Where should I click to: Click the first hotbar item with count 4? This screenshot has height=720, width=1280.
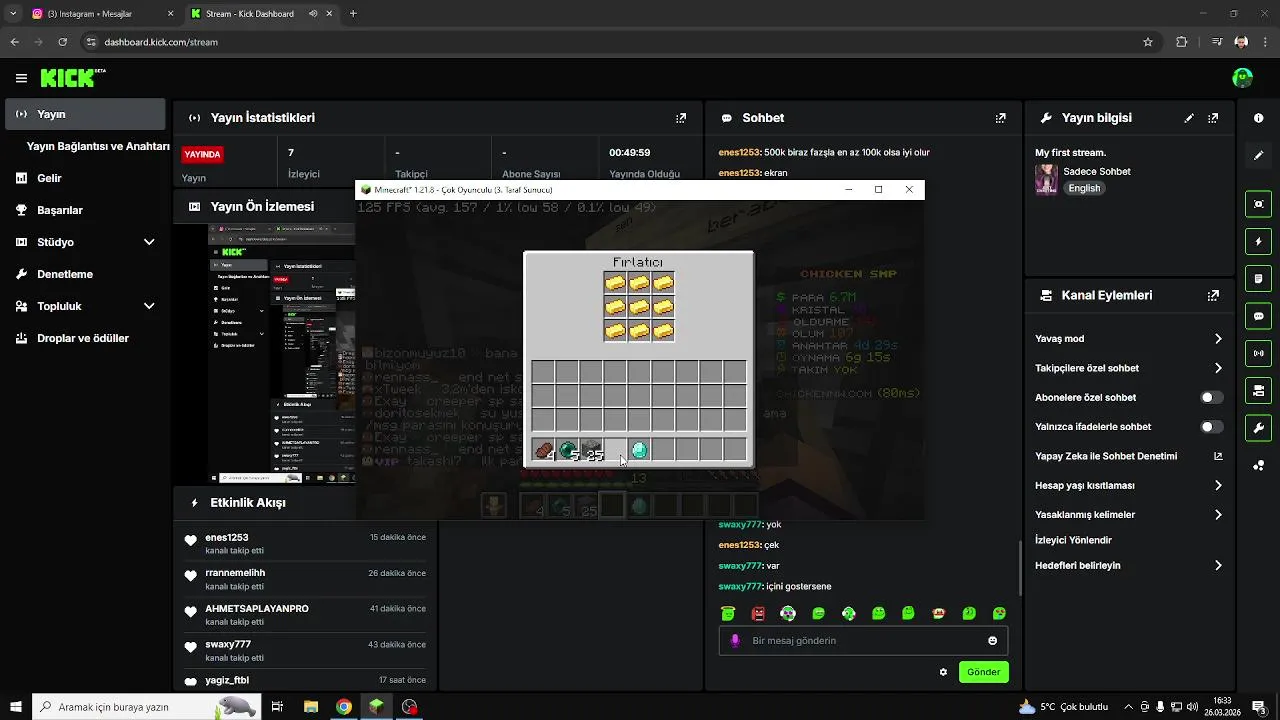pyautogui.click(x=544, y=451)
